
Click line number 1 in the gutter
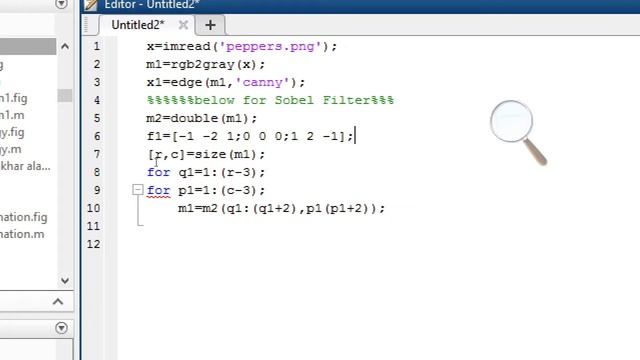tap(96, 46)
